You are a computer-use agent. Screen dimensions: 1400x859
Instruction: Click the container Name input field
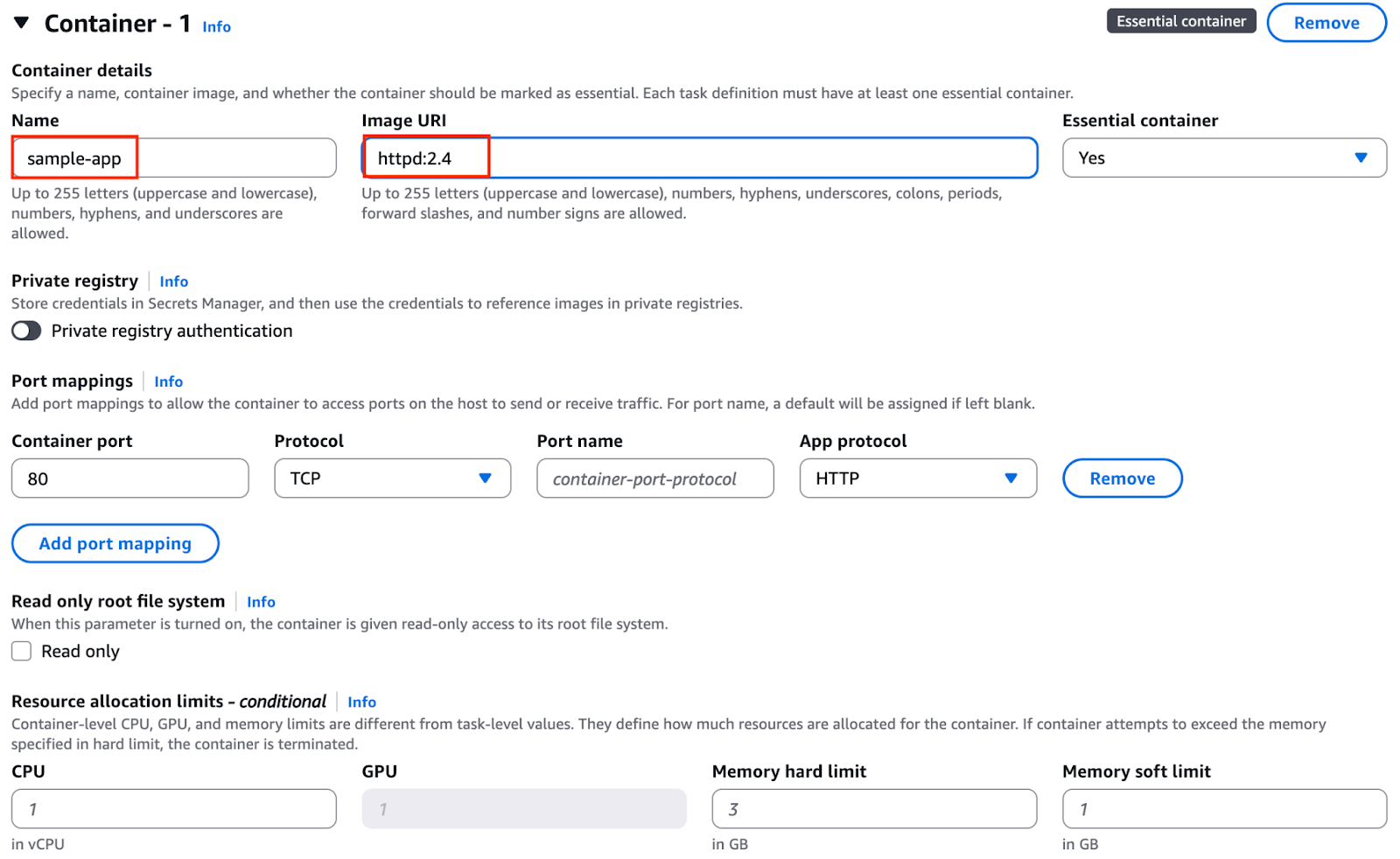point(174,158)
